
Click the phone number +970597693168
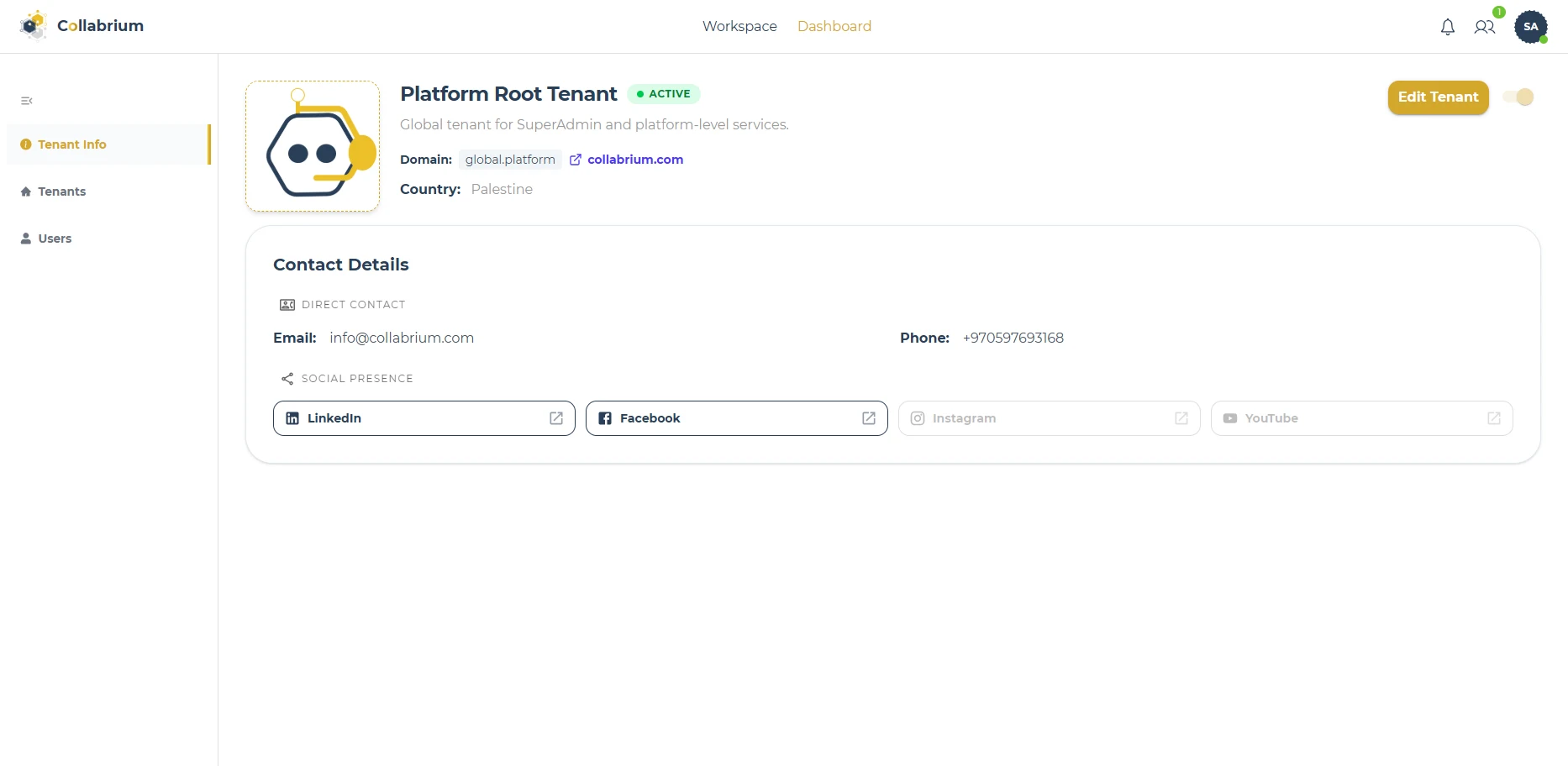pyautogui.click(x=1013, y=338)
